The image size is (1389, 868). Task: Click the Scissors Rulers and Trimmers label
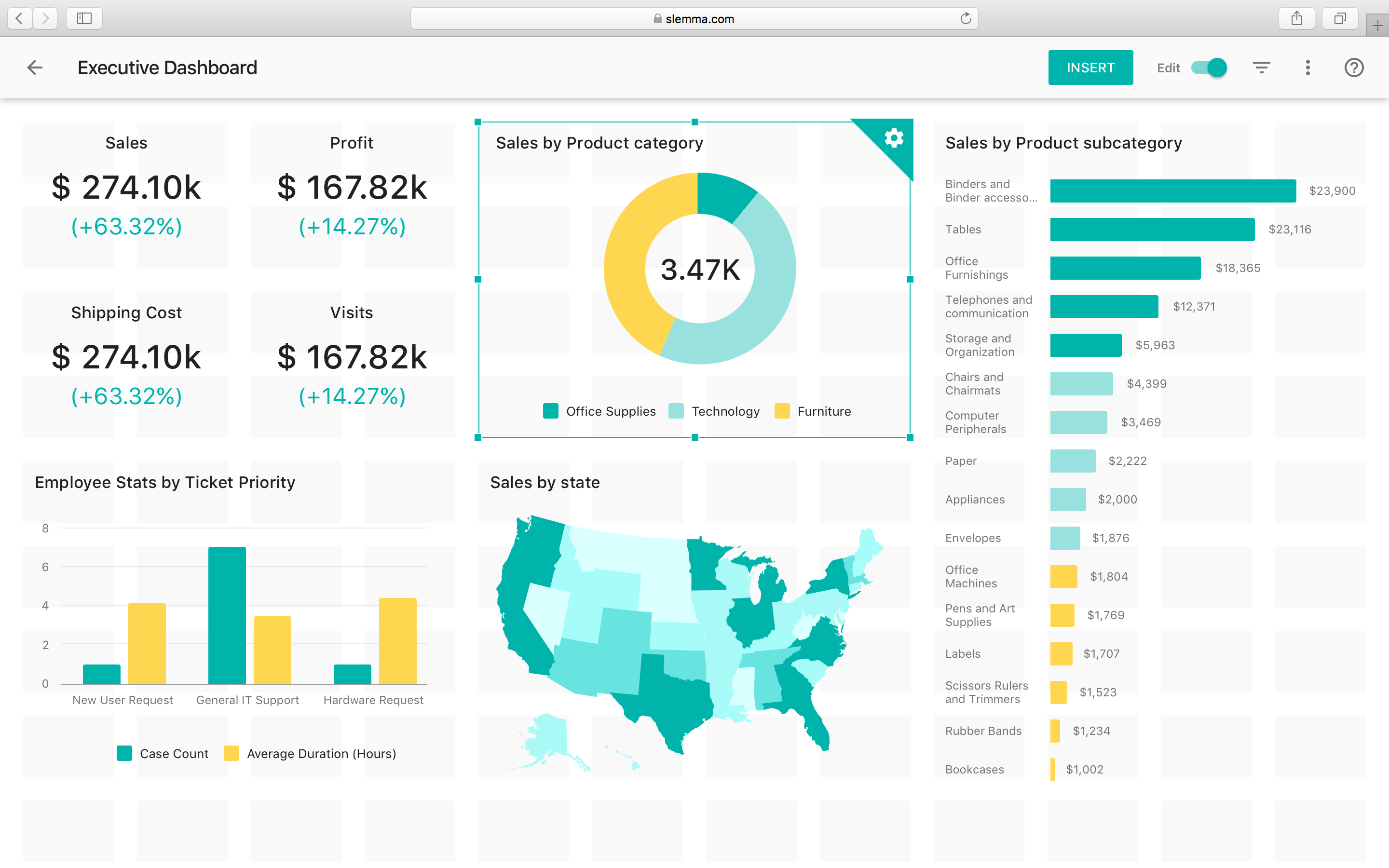987,692
